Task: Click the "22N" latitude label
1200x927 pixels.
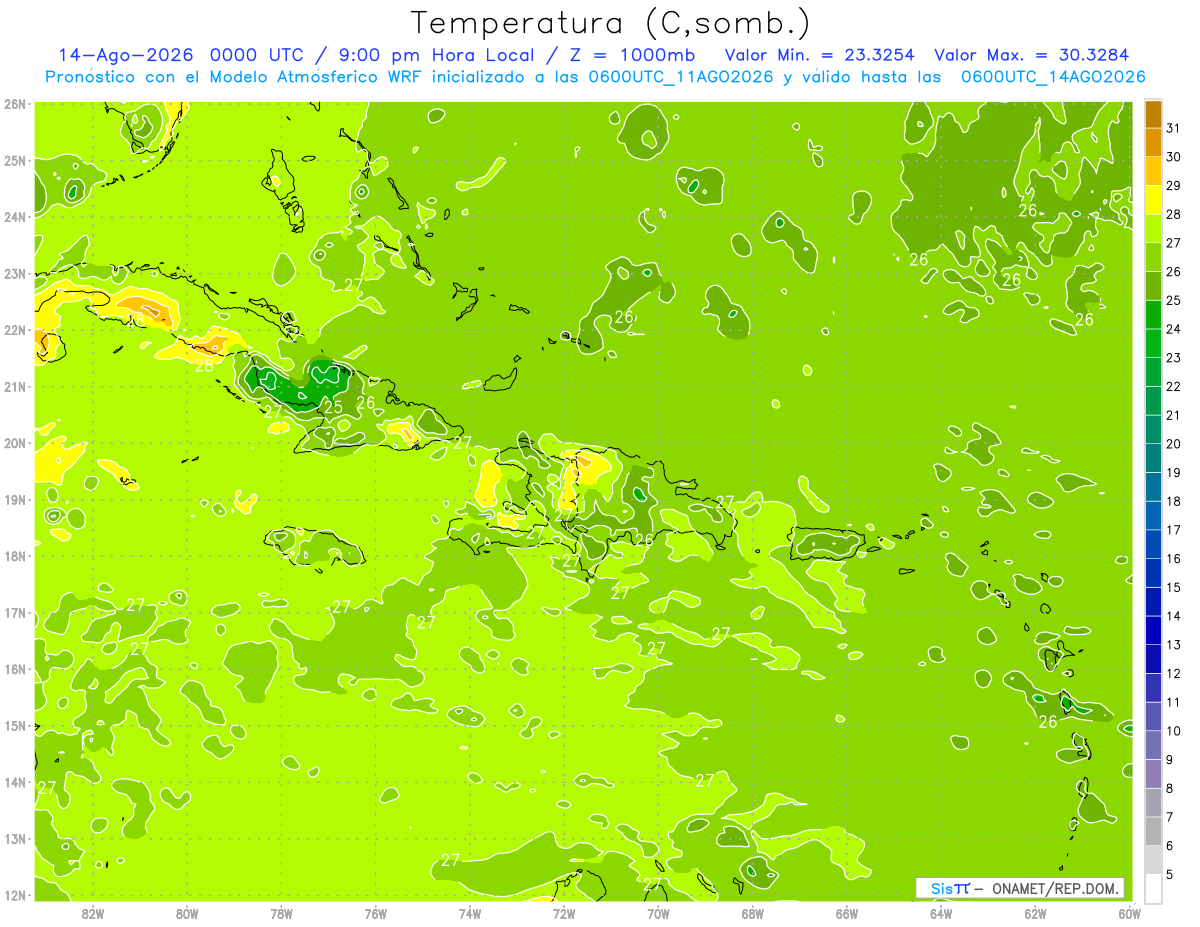Action: 15,330
